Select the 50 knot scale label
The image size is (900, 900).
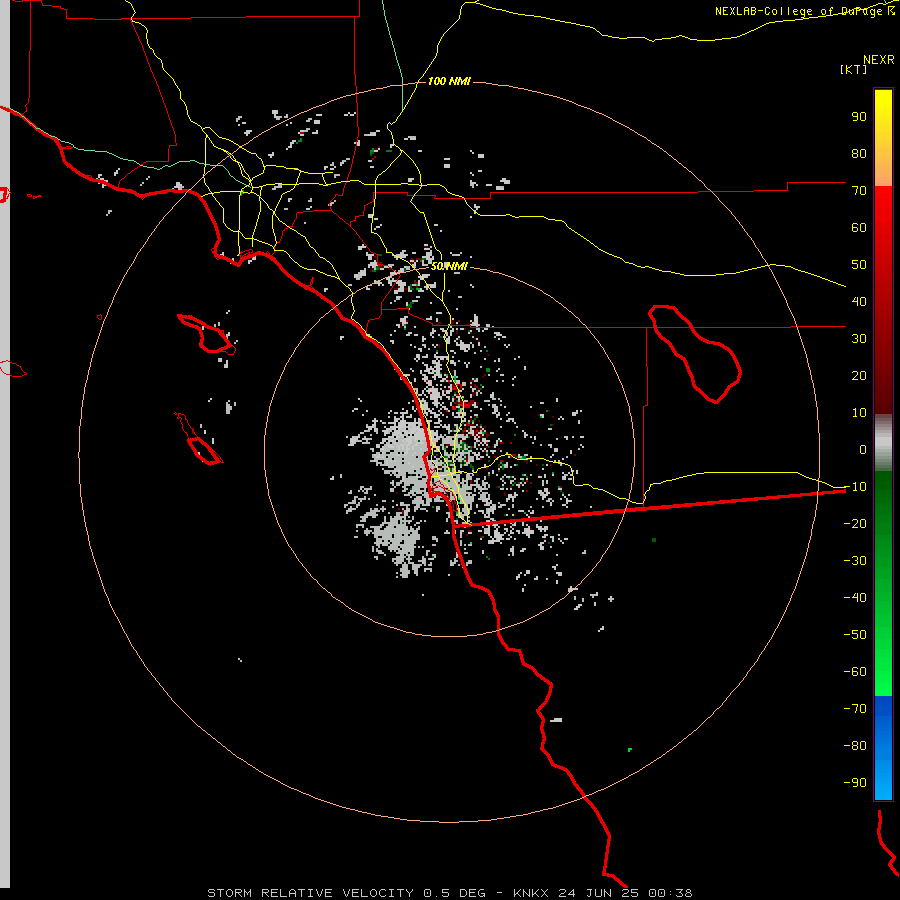tap(859, 265)
